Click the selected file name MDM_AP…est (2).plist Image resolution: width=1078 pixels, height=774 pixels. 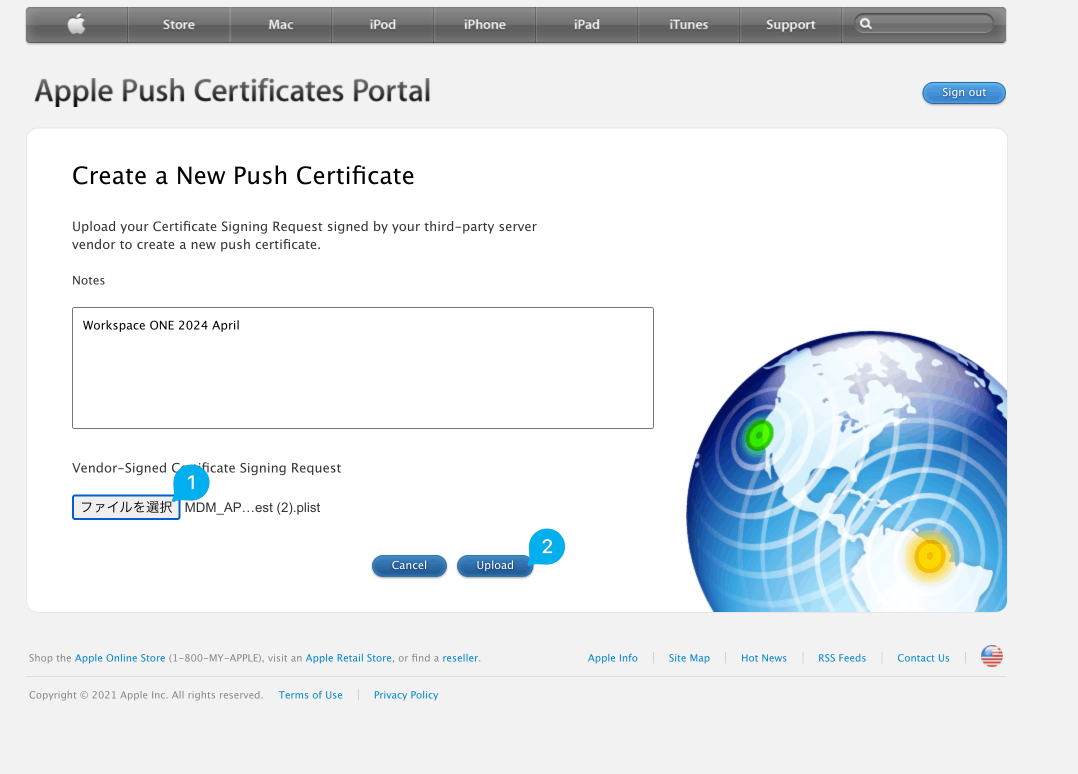tap(252, 507)
